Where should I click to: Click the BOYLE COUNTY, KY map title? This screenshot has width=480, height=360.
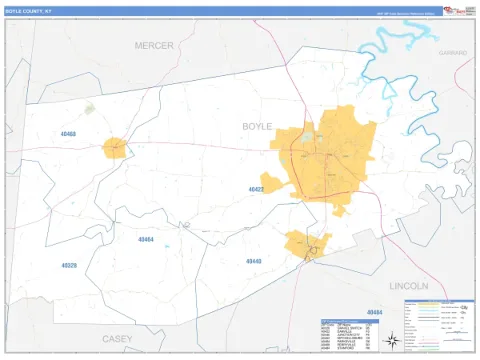[28, 11]
